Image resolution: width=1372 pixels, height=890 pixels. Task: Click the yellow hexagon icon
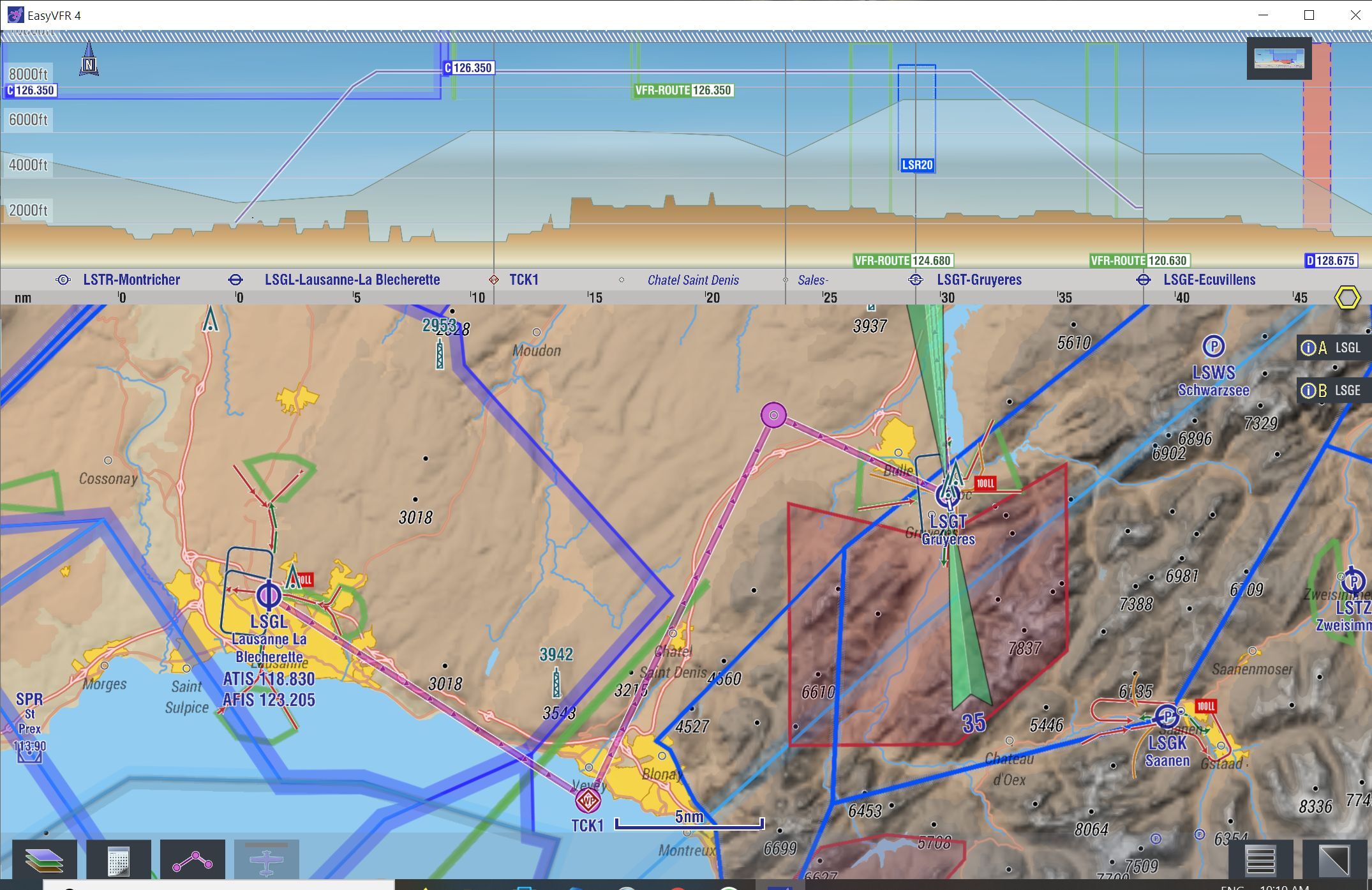[x=1347, y=298]
